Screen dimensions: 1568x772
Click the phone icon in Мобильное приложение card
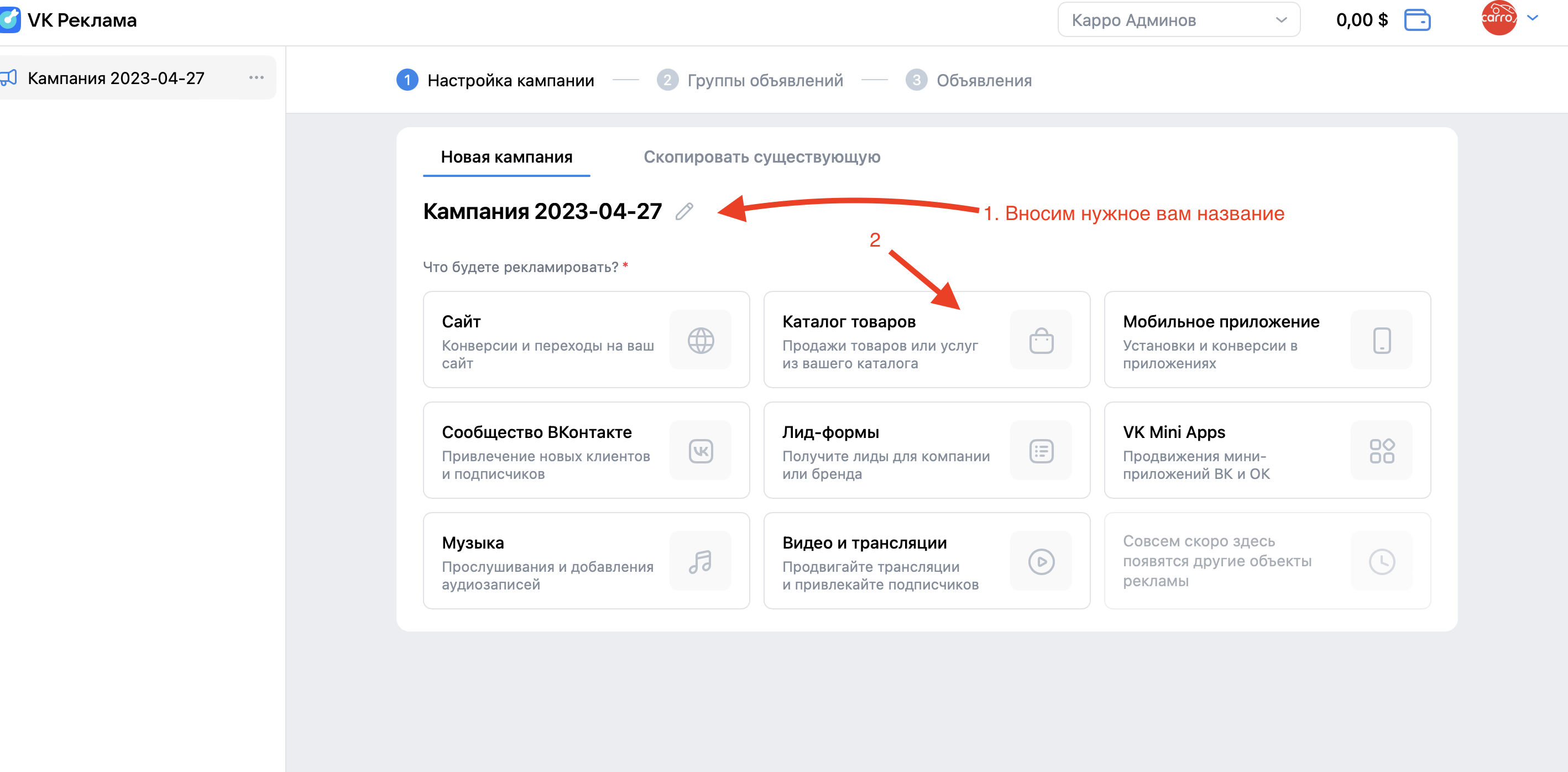click(1381, 340)
